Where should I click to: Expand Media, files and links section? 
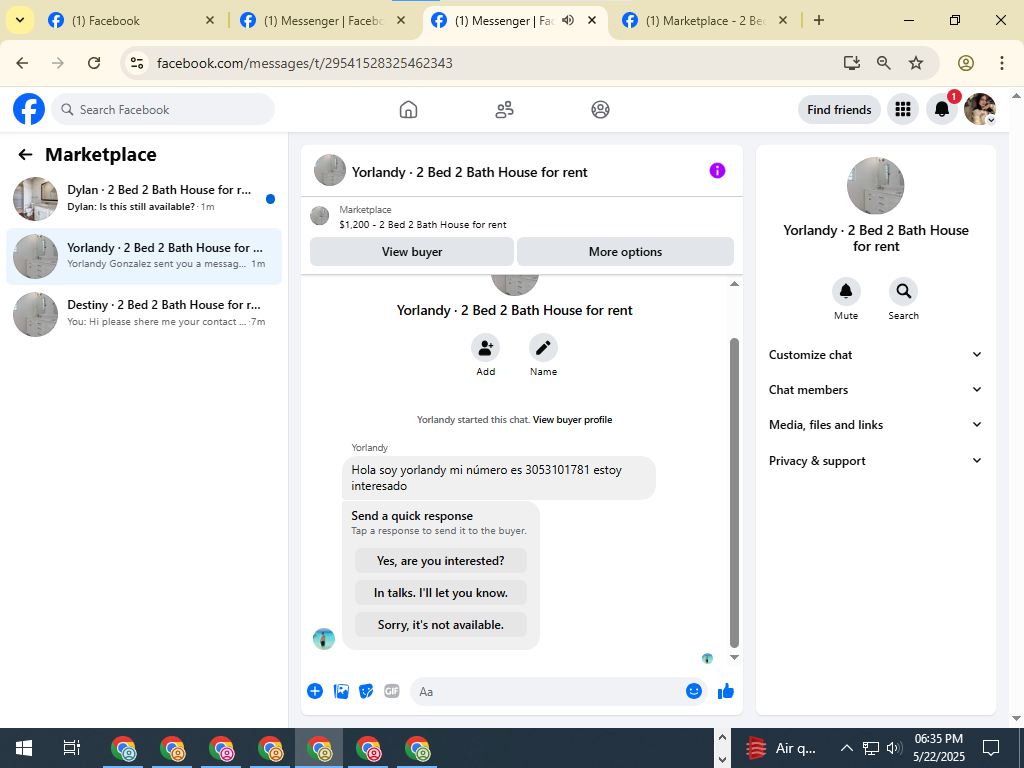point(875,424)
